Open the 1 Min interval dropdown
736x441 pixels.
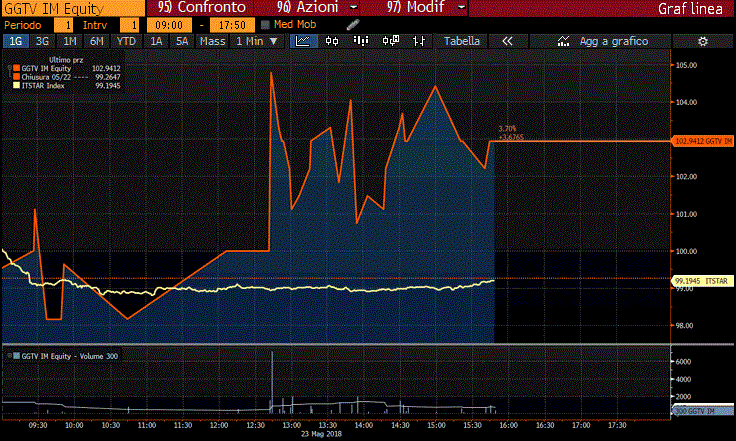tap(257, 41)
